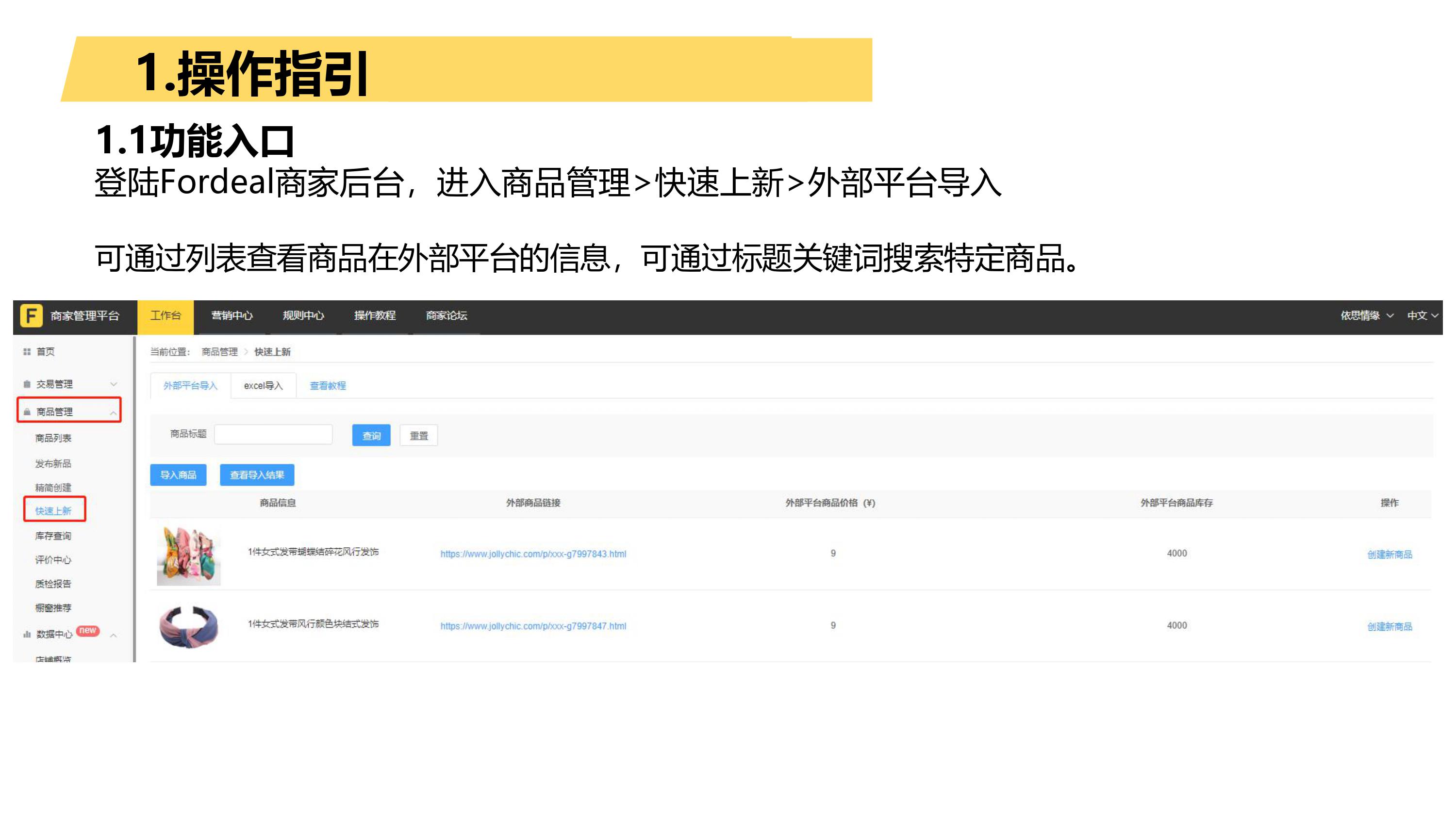Click the 外部平台商品价格 column header
1456x819 pixels.
pos(830,503)
